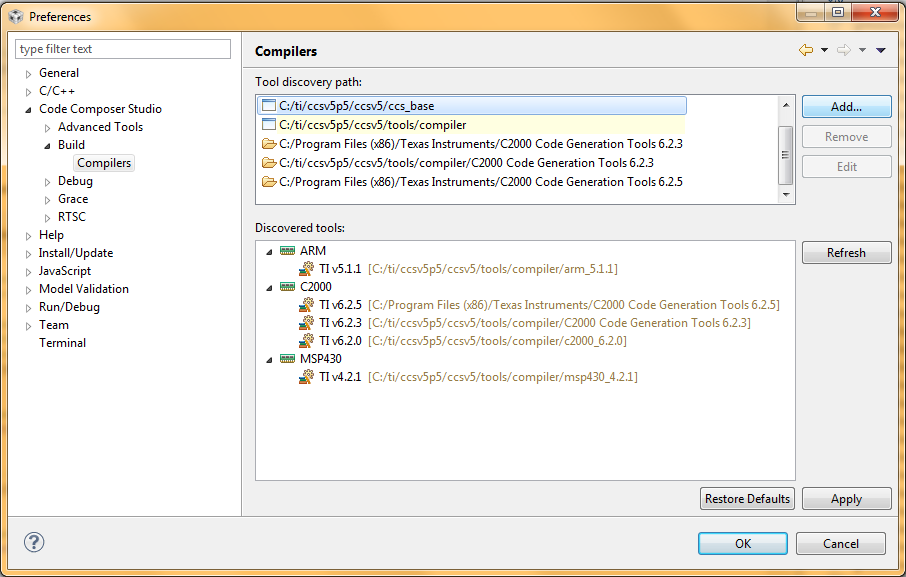Select the Model Validation label
This screenshot has width=906, height=577.
84,289
